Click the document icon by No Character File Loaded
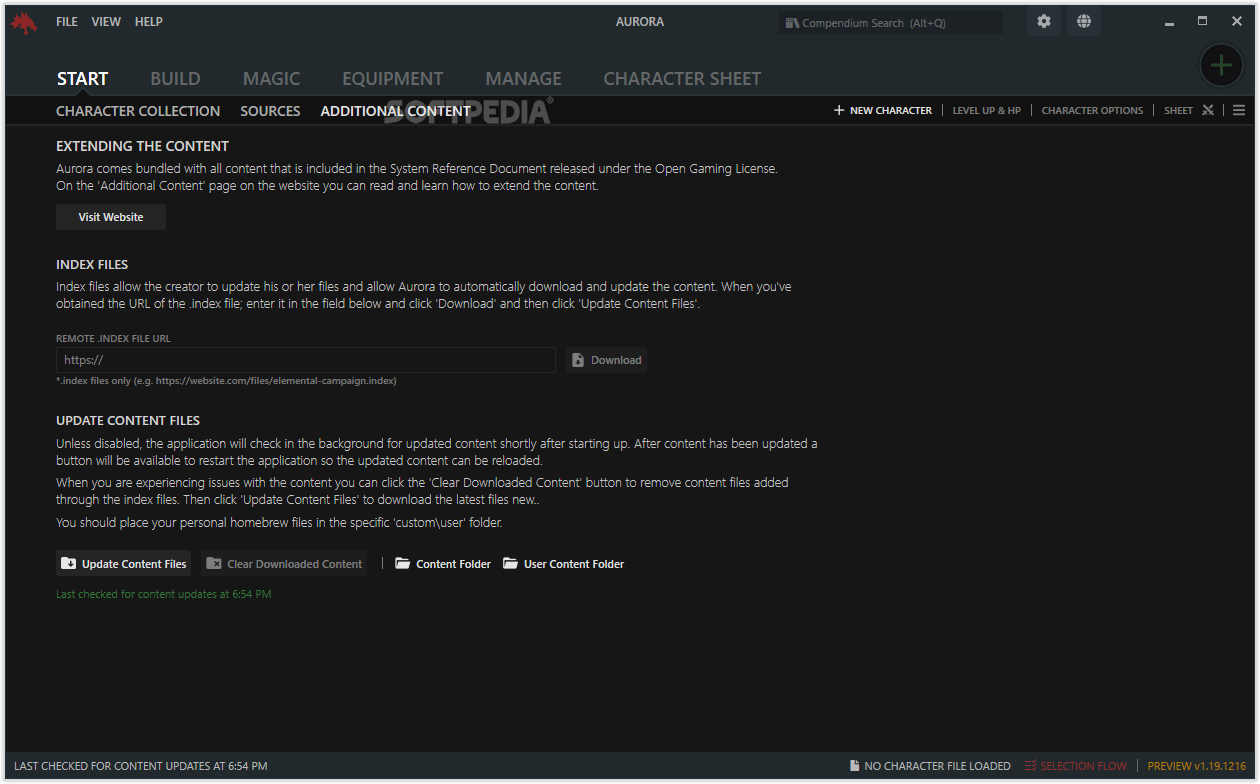 point(854,766)
